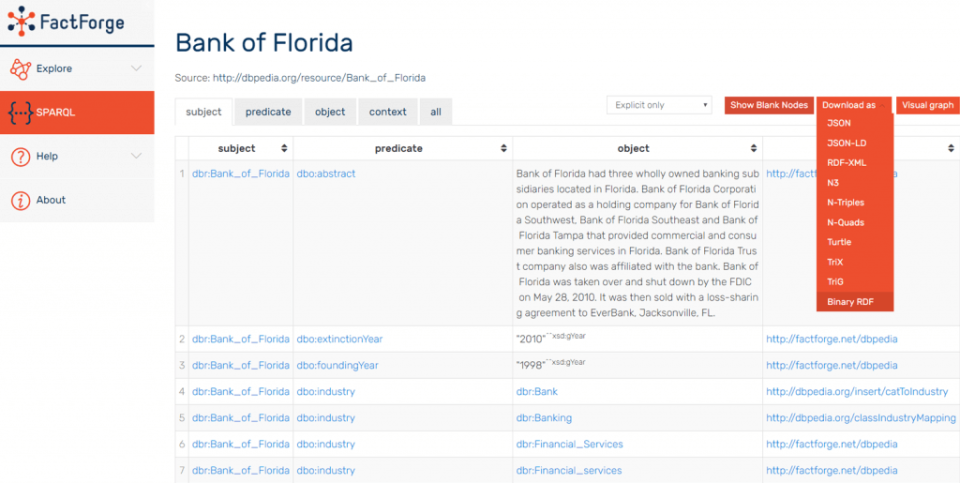Click Show Blank Nodes button
The image size is (960, 483).
click(769, 105)
